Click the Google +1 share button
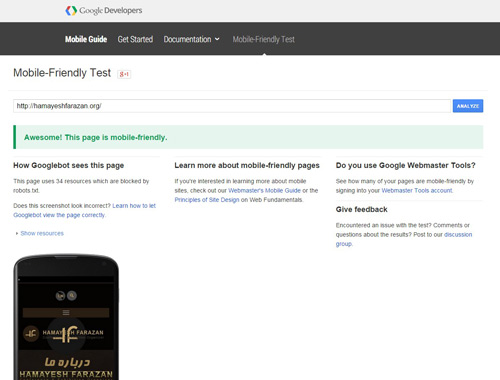The image size is (500, 380). pyautogui.click(x=124, y=74)
